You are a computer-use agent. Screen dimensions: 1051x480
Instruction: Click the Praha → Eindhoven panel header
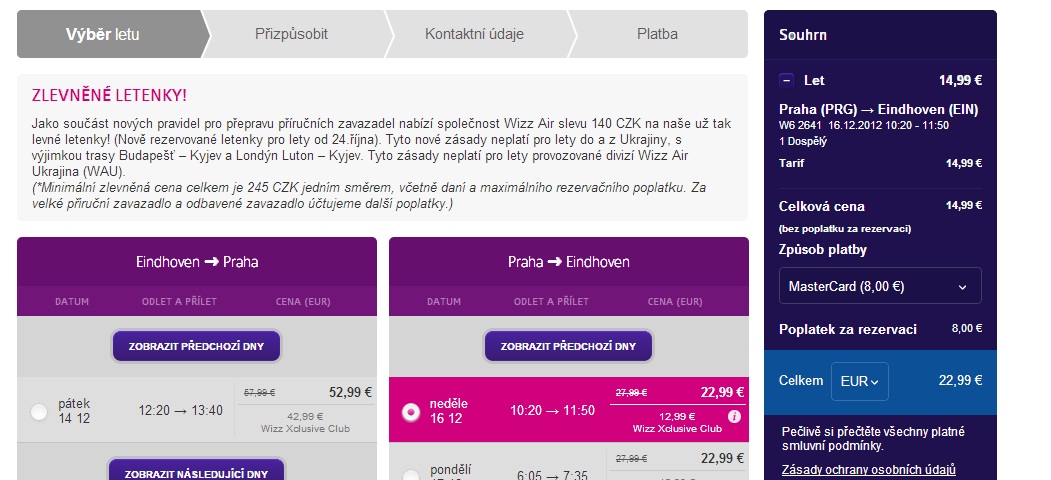(x=568, y=262)
